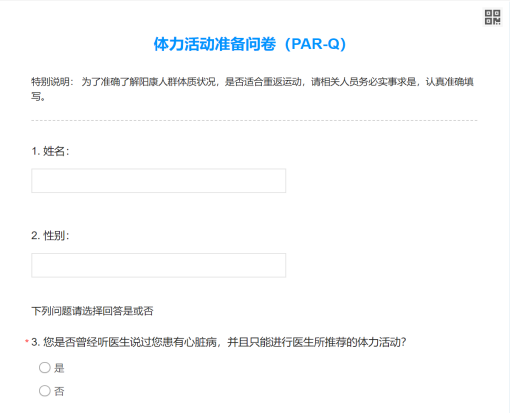This screenshot has height=413, width=510.
Task: Select the 是 radio circle for question 3
Action: 45,368
